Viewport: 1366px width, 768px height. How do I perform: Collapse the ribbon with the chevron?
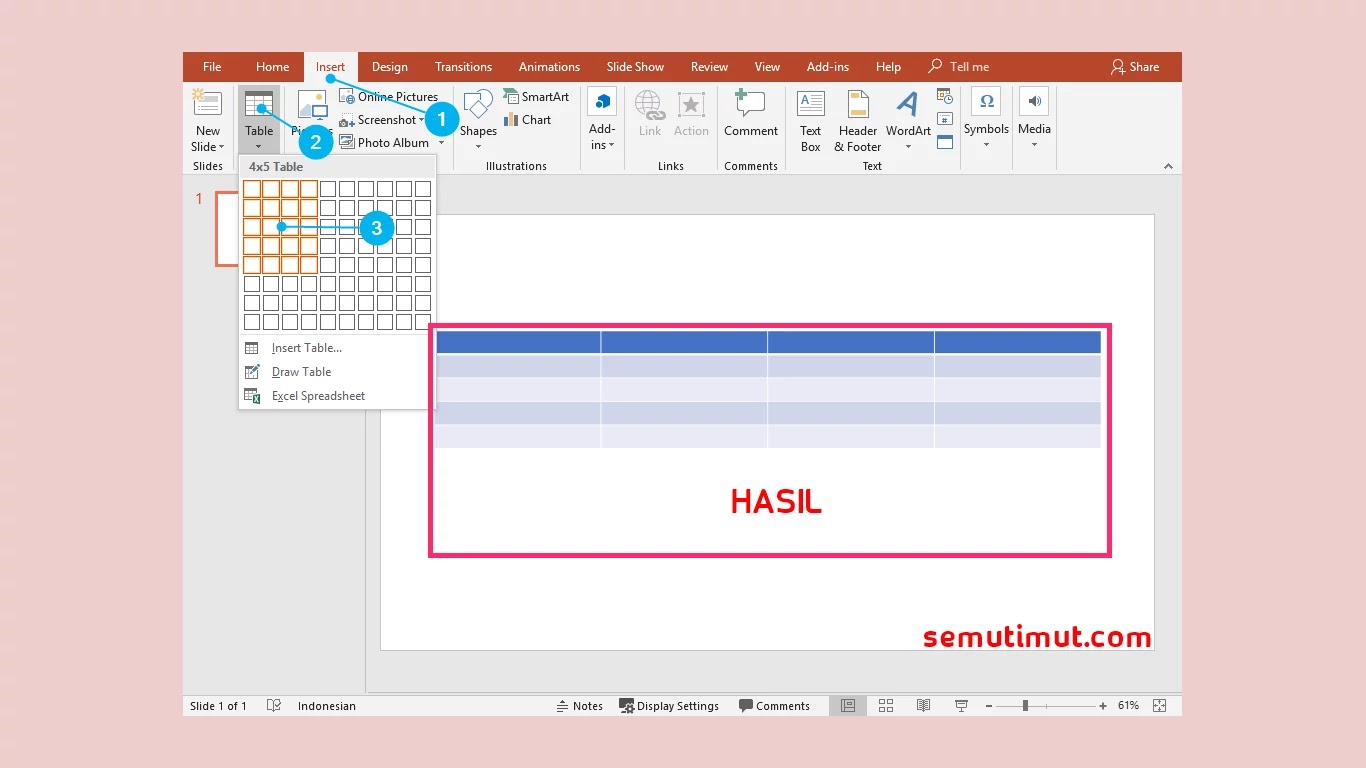(x=1168, y=166)
